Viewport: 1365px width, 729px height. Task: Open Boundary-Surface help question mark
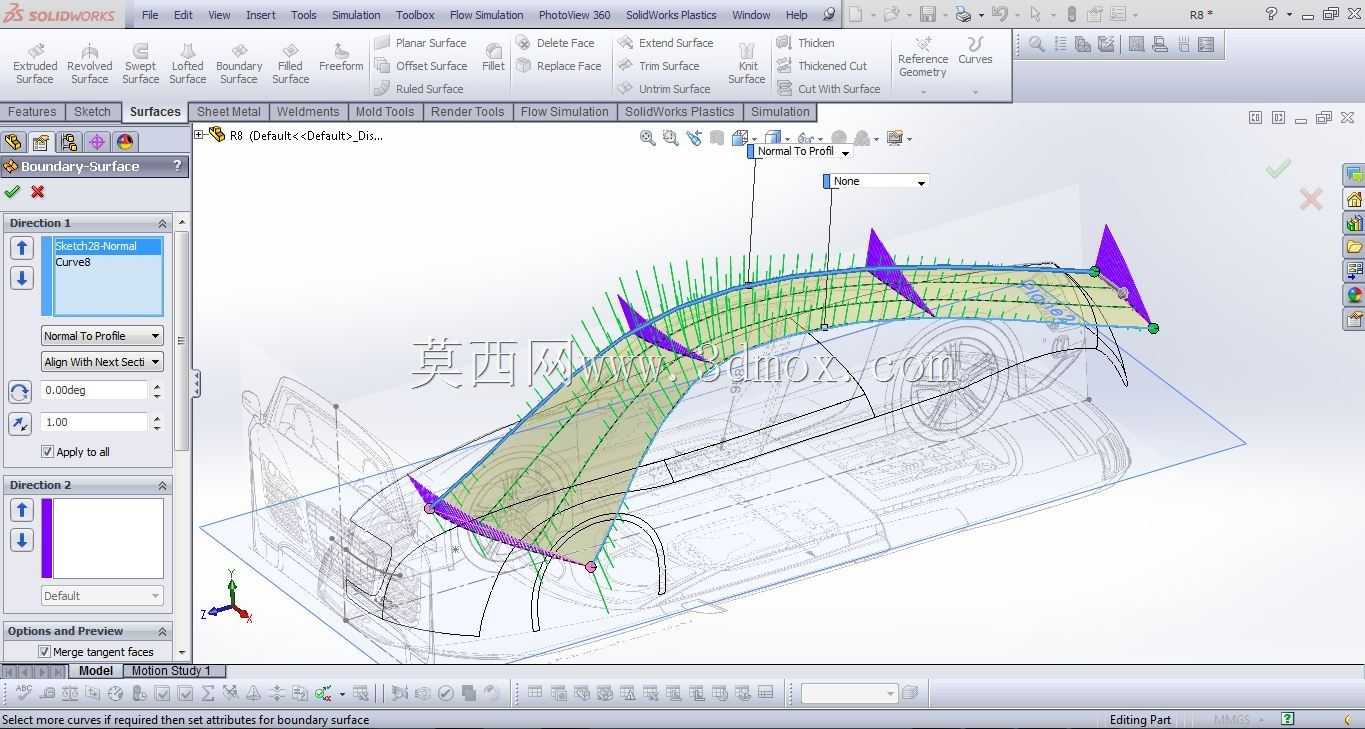177,166
